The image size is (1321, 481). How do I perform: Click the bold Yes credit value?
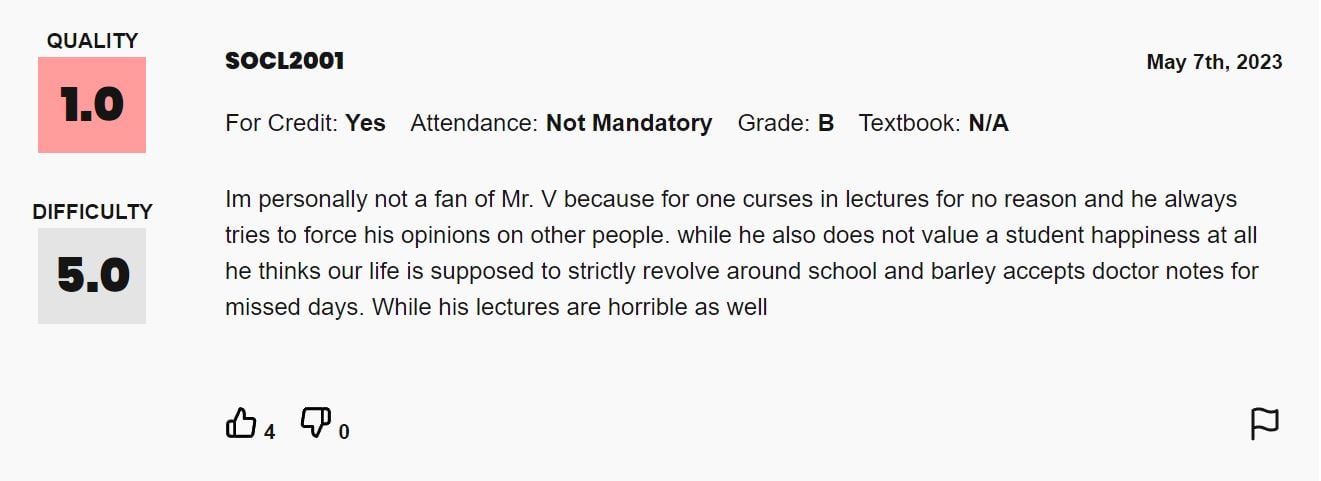pyautogui.click(x=366, y=123)
